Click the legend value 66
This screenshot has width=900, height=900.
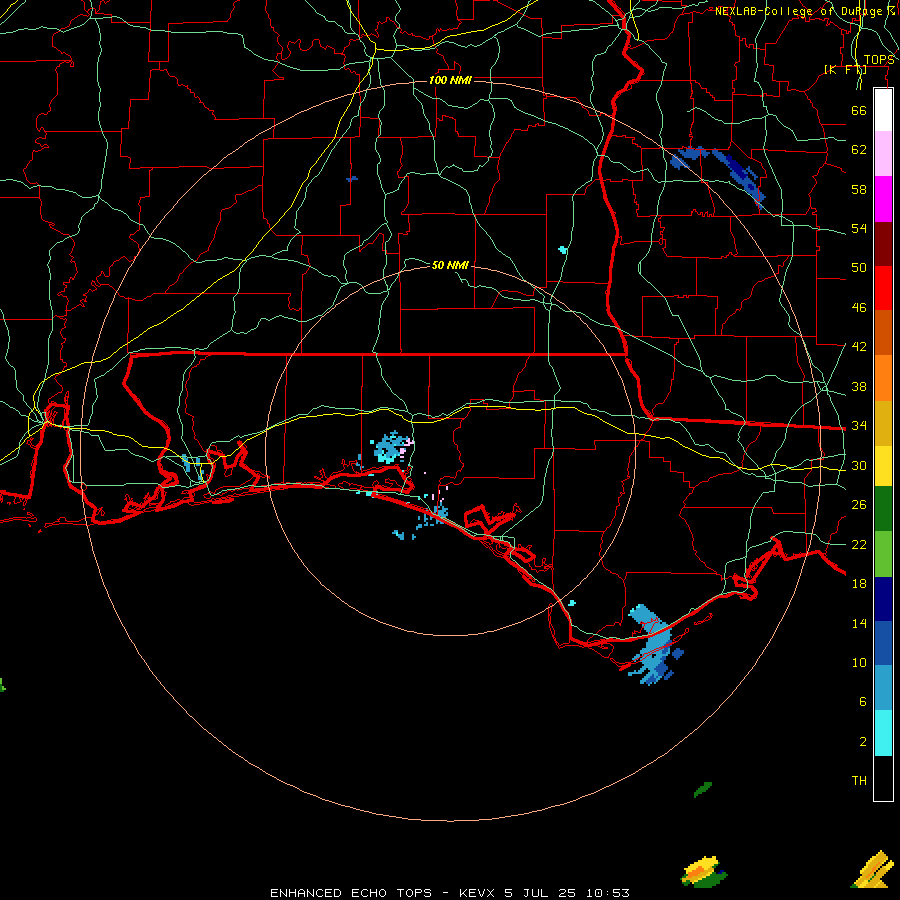pyautogui.click(x=859, y=110)
